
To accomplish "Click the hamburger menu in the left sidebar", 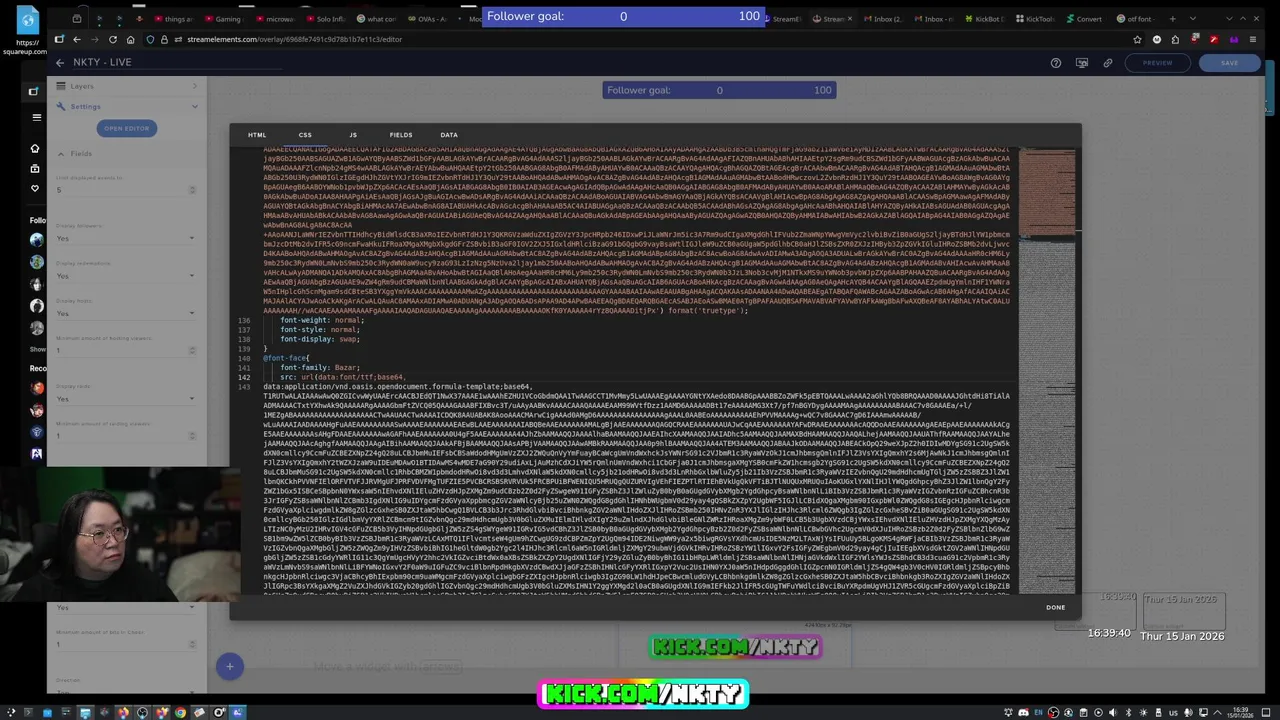I will coord(37,117).
